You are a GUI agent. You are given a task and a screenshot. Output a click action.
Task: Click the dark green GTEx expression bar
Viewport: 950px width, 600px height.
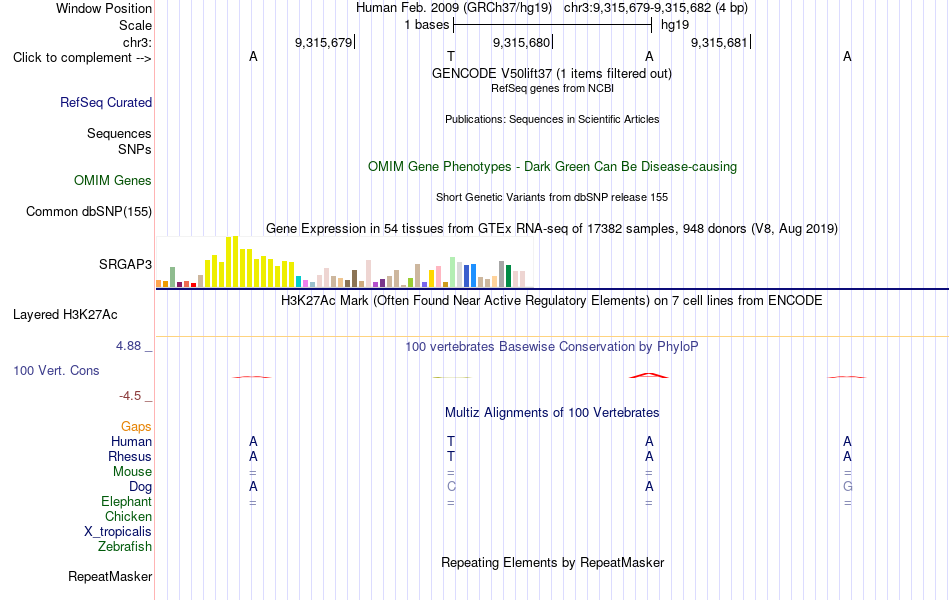pyautogui.click(x=509, y=276)
